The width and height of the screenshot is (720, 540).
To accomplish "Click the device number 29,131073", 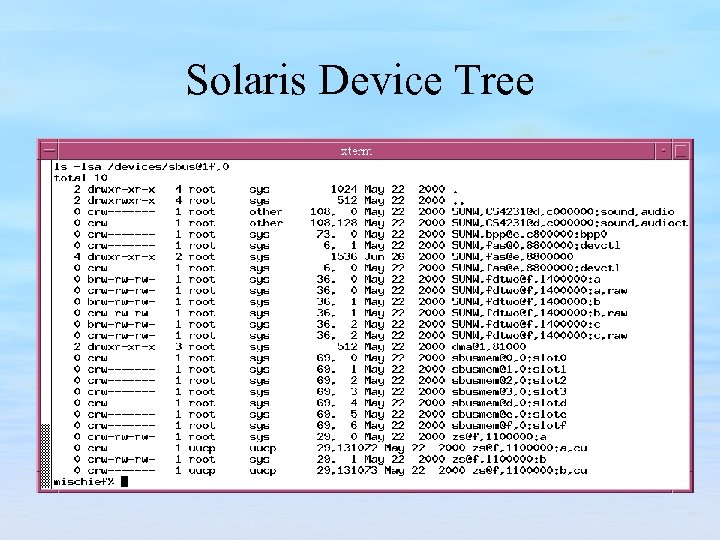I will [347, 470].
